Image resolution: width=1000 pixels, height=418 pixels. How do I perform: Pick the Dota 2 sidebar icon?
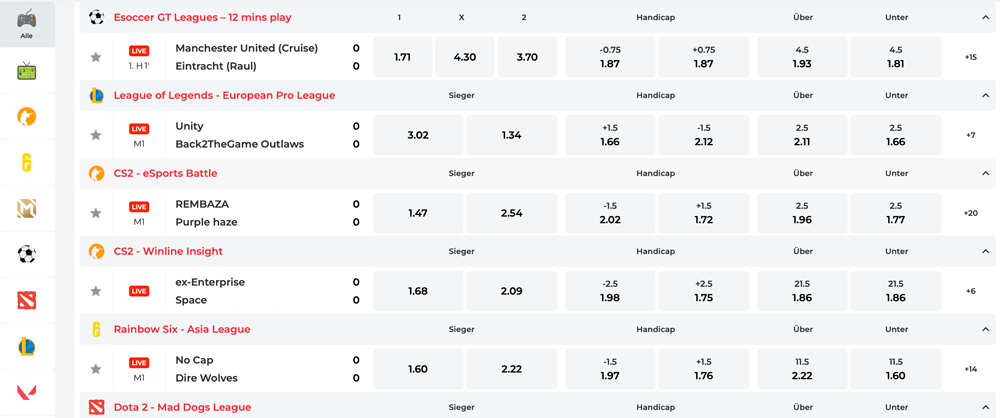pos(27,301)
